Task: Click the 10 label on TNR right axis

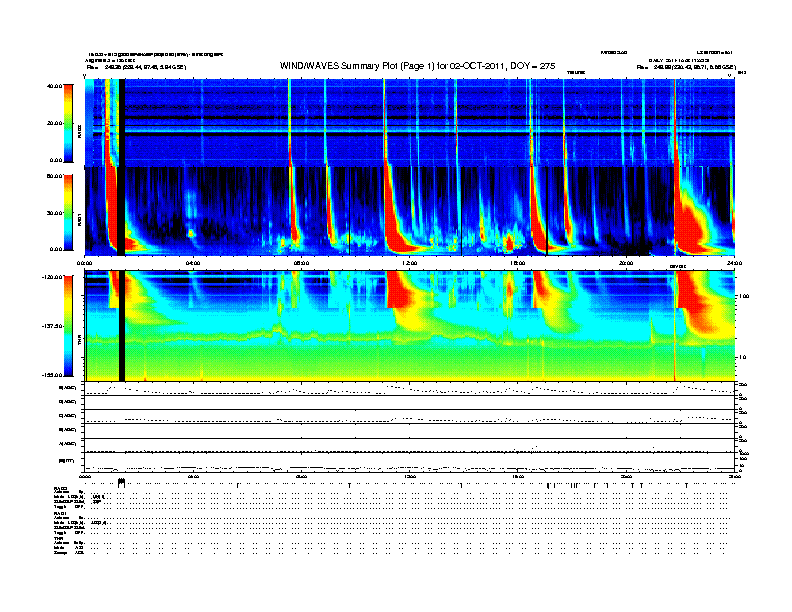Action: [742, 358]
